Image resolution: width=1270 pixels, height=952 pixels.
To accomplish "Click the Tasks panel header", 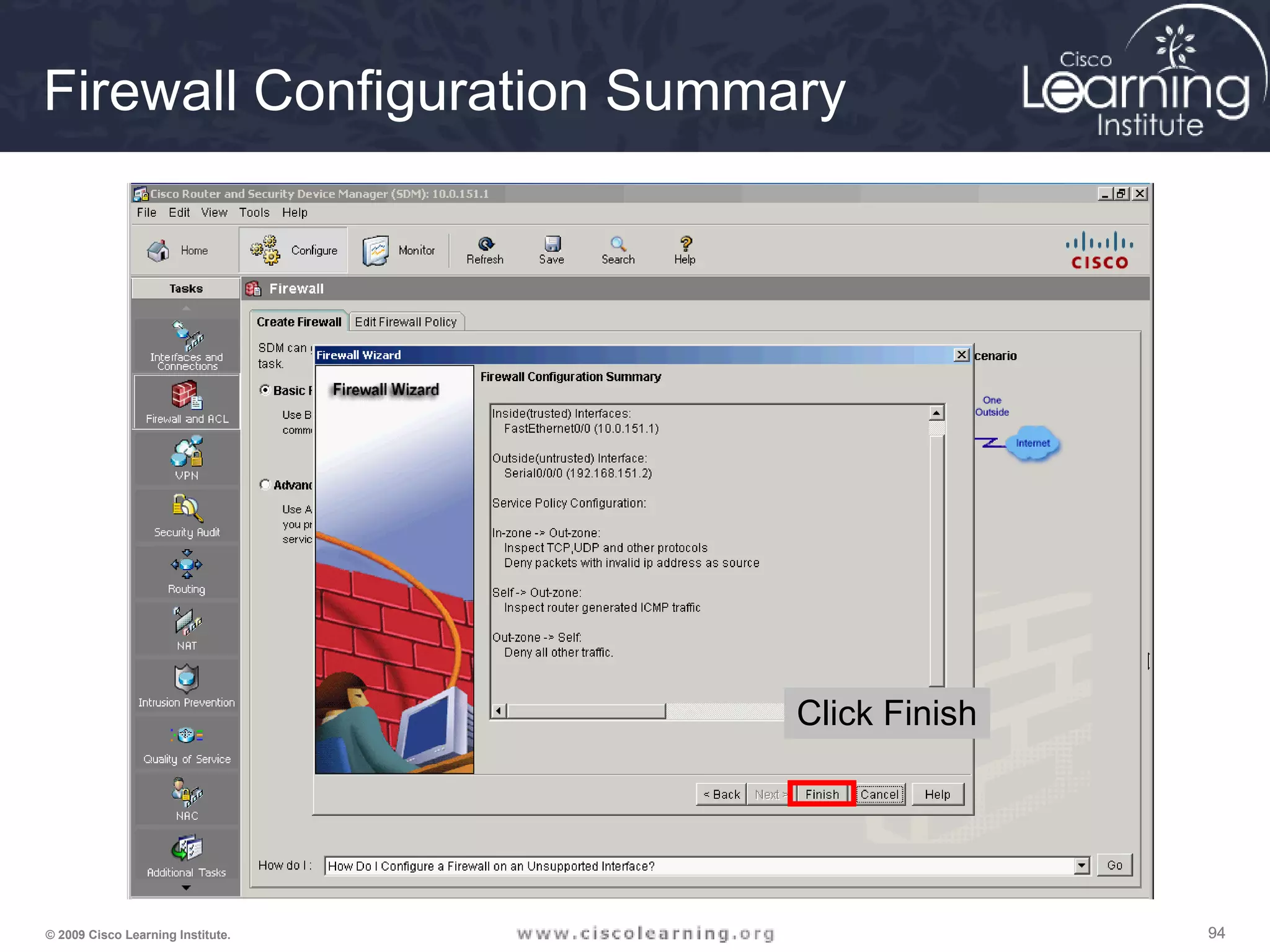I will pyautogui.click(x=186, y=288).
